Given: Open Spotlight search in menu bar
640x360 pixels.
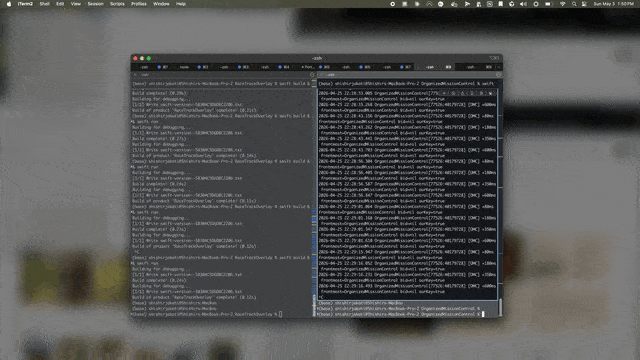Looking at the screenshot, I should point(574,4).
